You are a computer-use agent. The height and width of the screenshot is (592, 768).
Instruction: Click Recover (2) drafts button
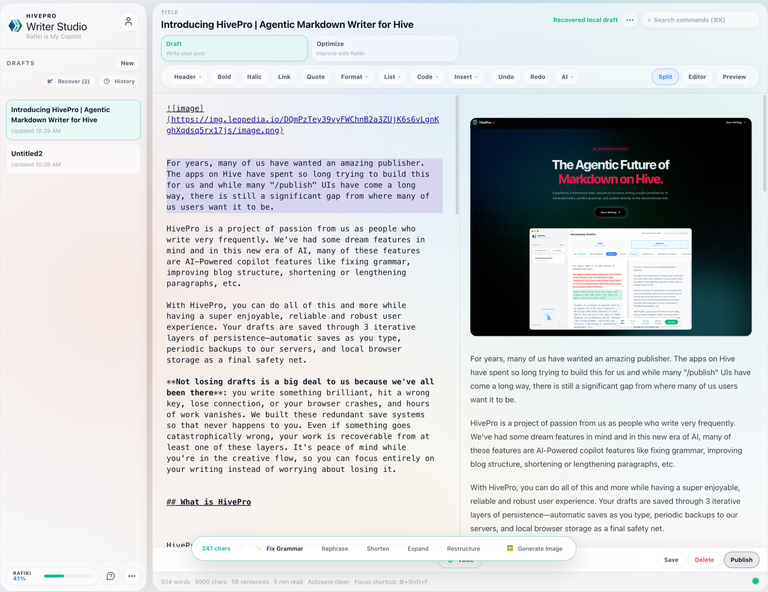point(69,81)
